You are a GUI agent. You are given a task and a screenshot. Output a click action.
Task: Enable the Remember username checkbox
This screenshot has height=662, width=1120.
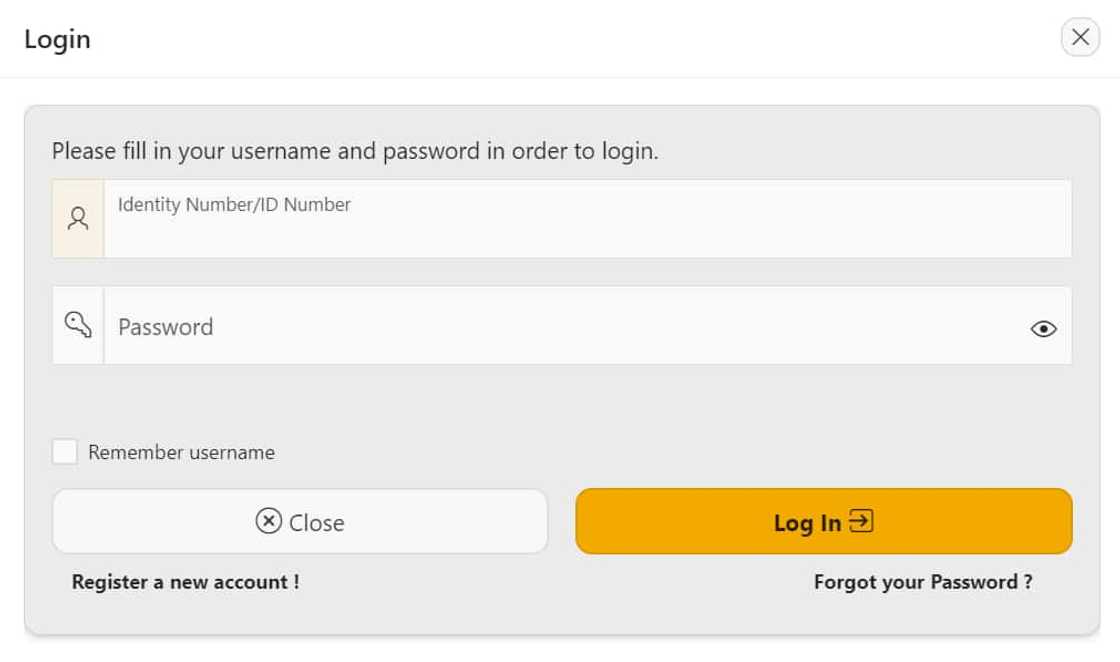[x=65, y=452]
